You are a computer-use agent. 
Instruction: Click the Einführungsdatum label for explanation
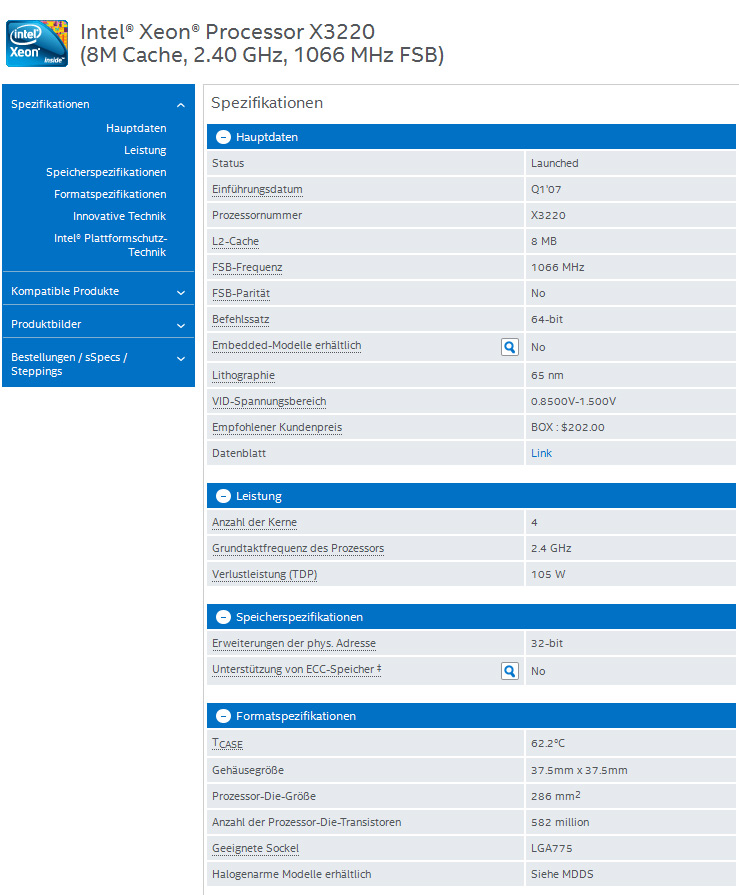tap(257, 189)
